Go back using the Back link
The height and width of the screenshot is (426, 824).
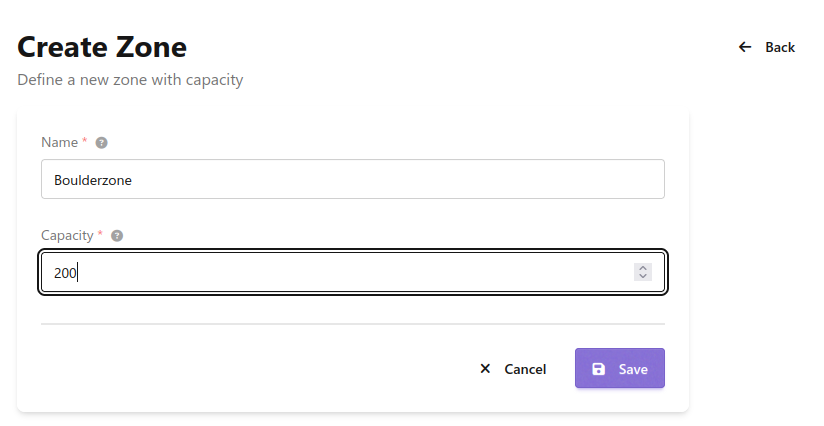click(x=779, y=47)
